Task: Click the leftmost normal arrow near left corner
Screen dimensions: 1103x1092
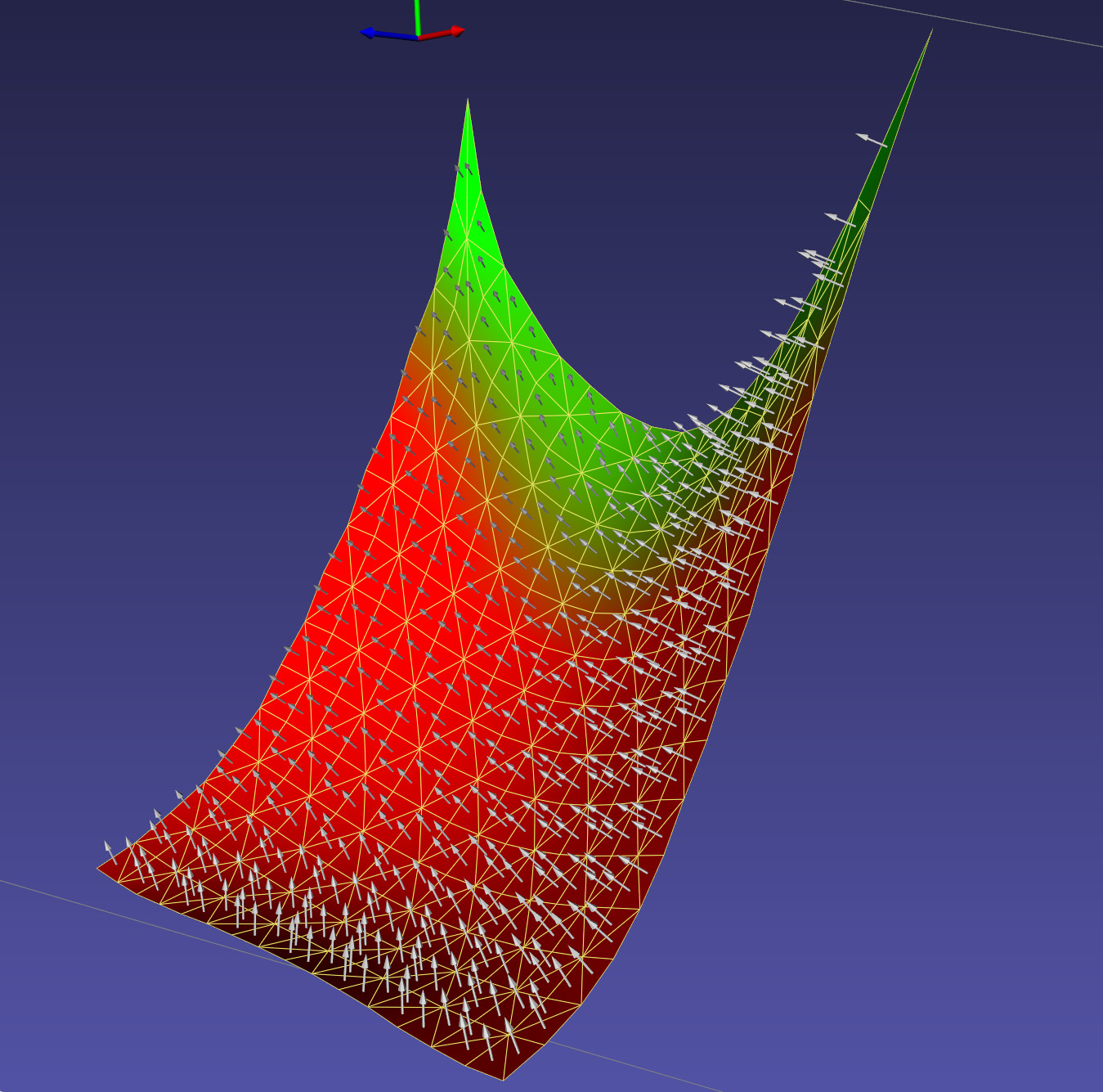Action: [x=107, y=848]
